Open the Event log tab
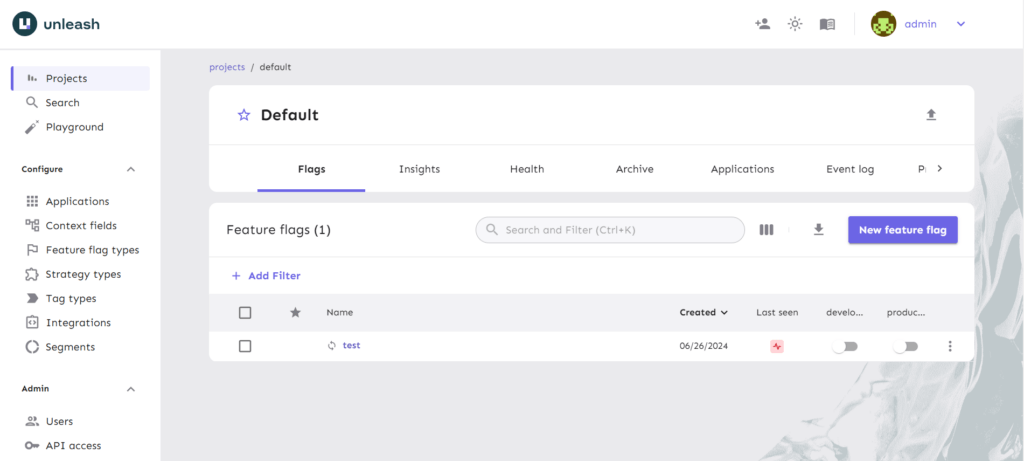Screen dimensions: 1024x461 tap(850, 169)
